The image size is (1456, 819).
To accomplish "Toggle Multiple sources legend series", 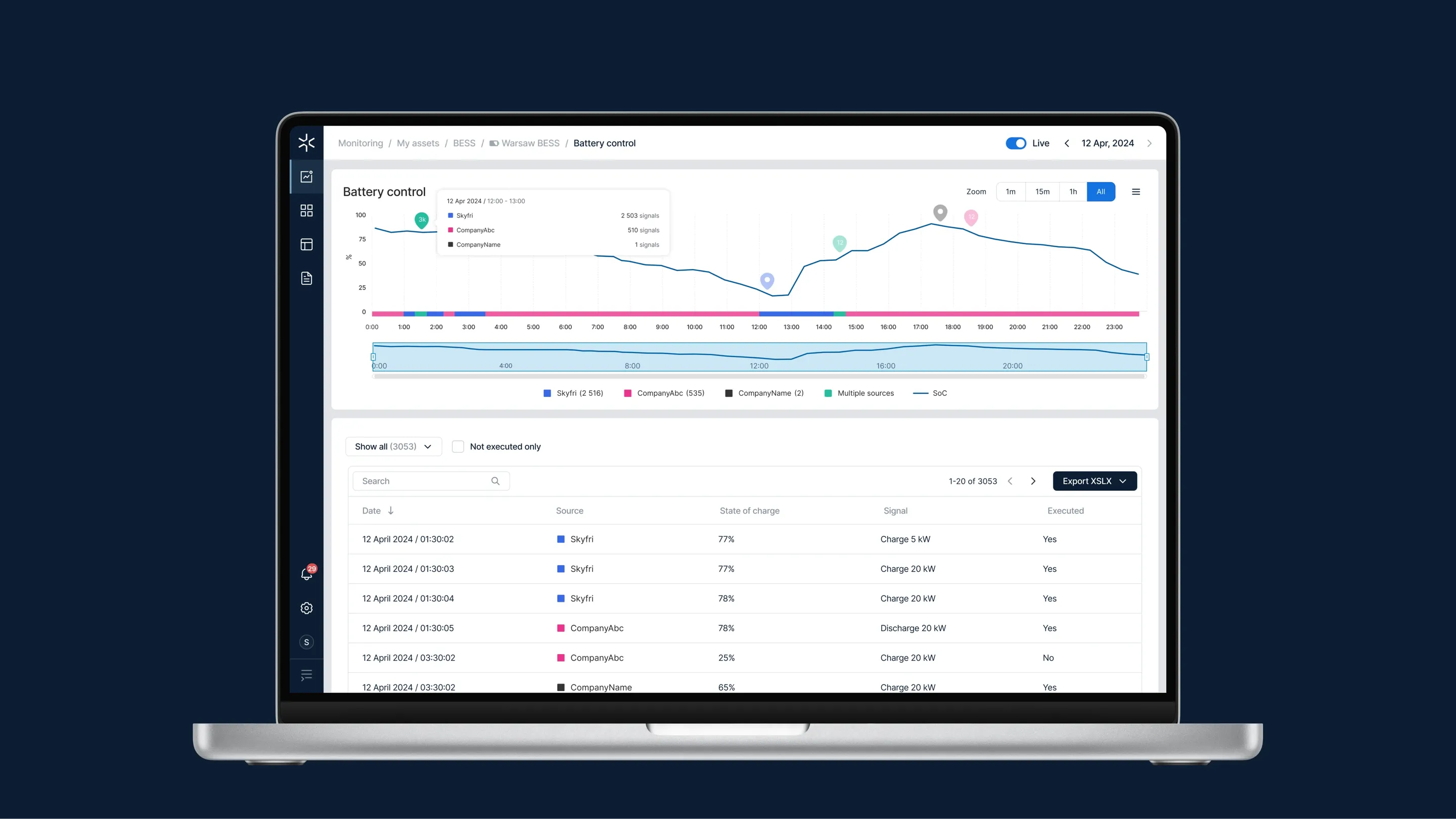I will 859,393.
